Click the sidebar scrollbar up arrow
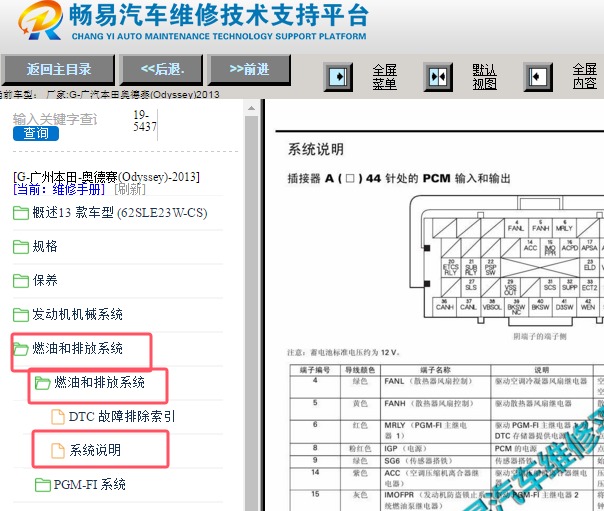Screen dimensions: 604x511 [252, 109]
